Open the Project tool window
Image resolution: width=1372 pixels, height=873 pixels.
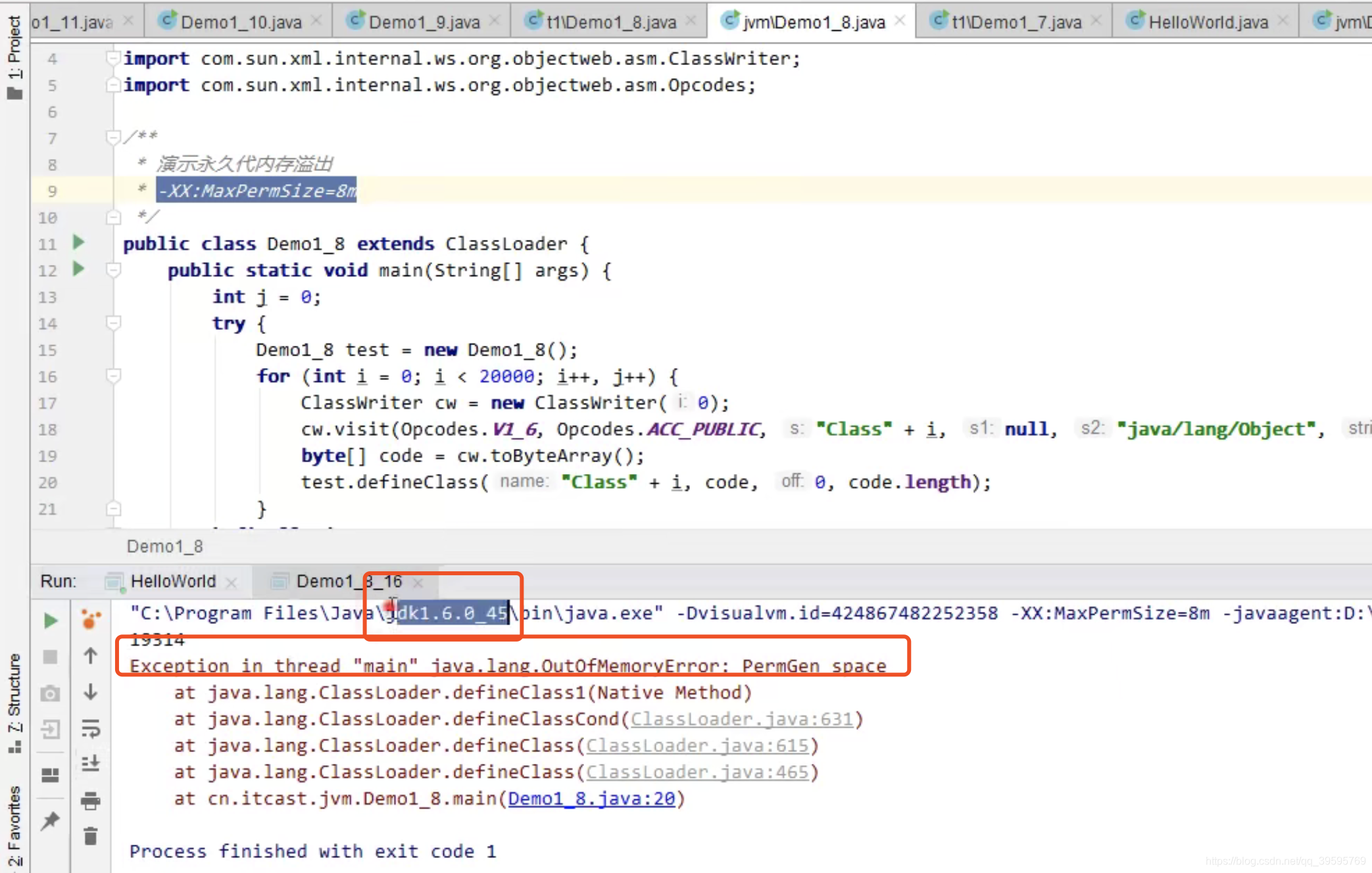14,57
